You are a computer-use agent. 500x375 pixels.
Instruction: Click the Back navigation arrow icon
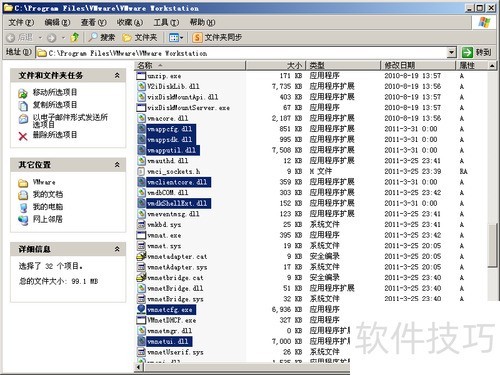(11, 38)
